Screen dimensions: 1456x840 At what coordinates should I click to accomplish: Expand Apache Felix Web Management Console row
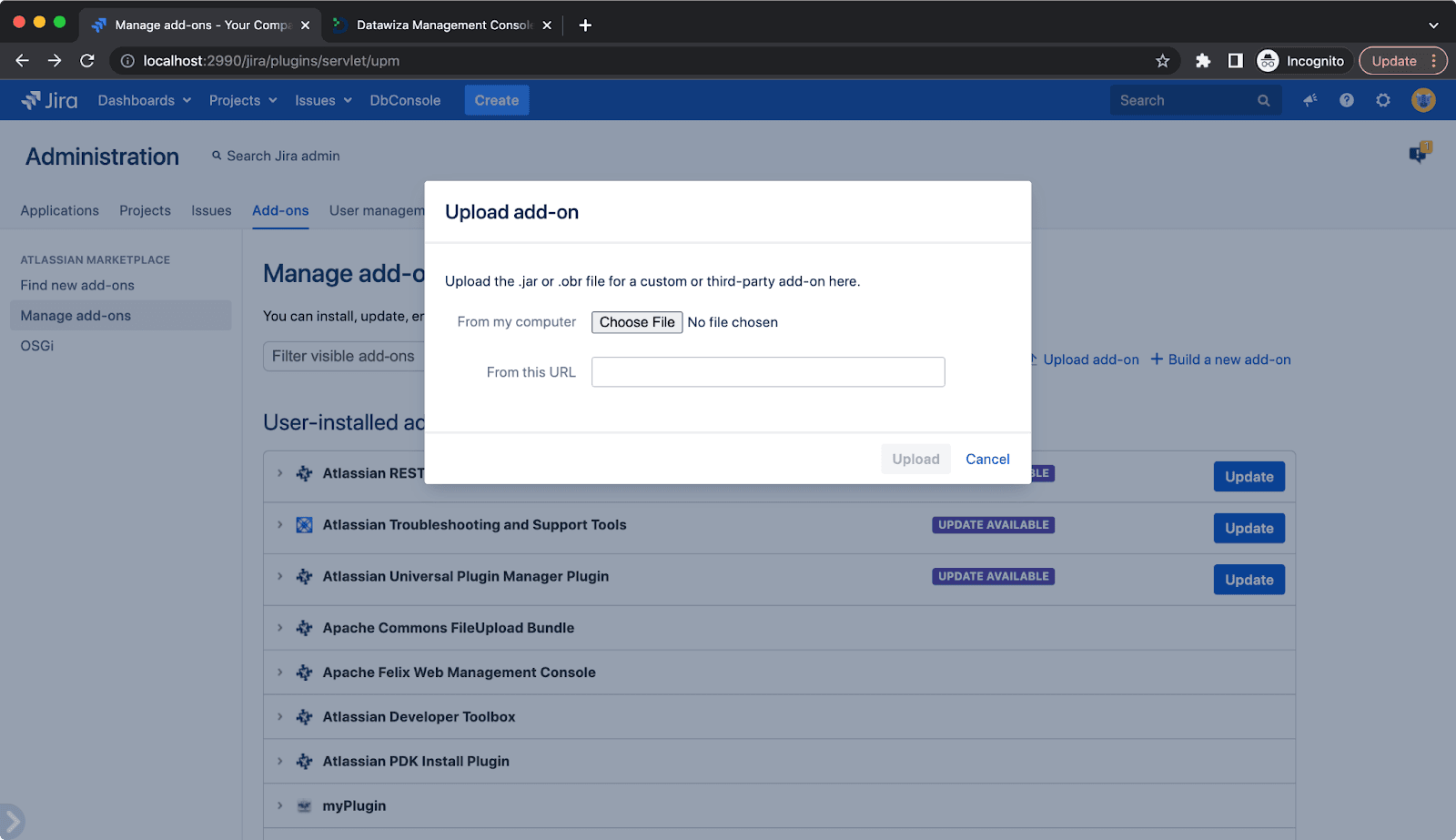coord(280,673)
